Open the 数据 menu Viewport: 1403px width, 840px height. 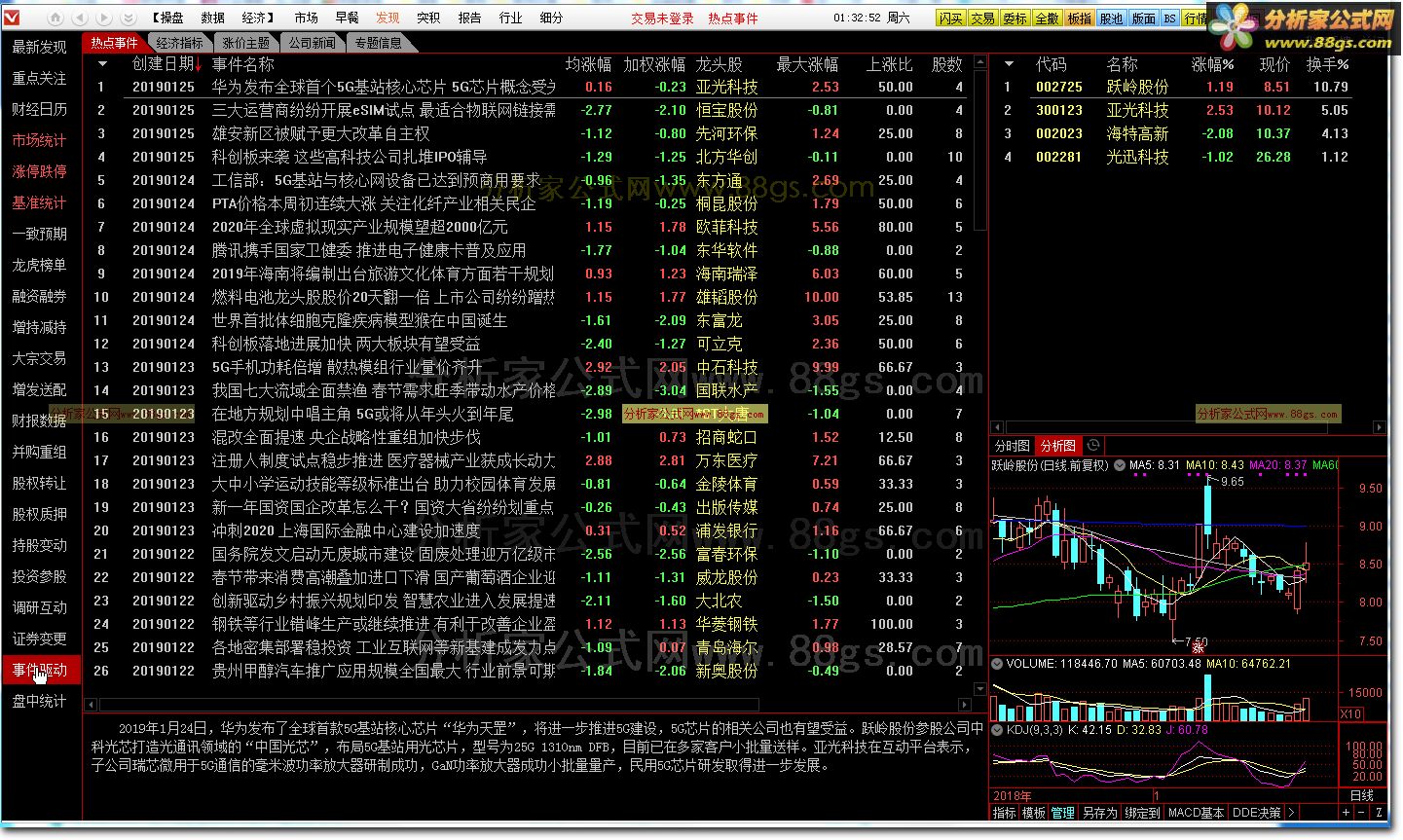tap(212, 18)
